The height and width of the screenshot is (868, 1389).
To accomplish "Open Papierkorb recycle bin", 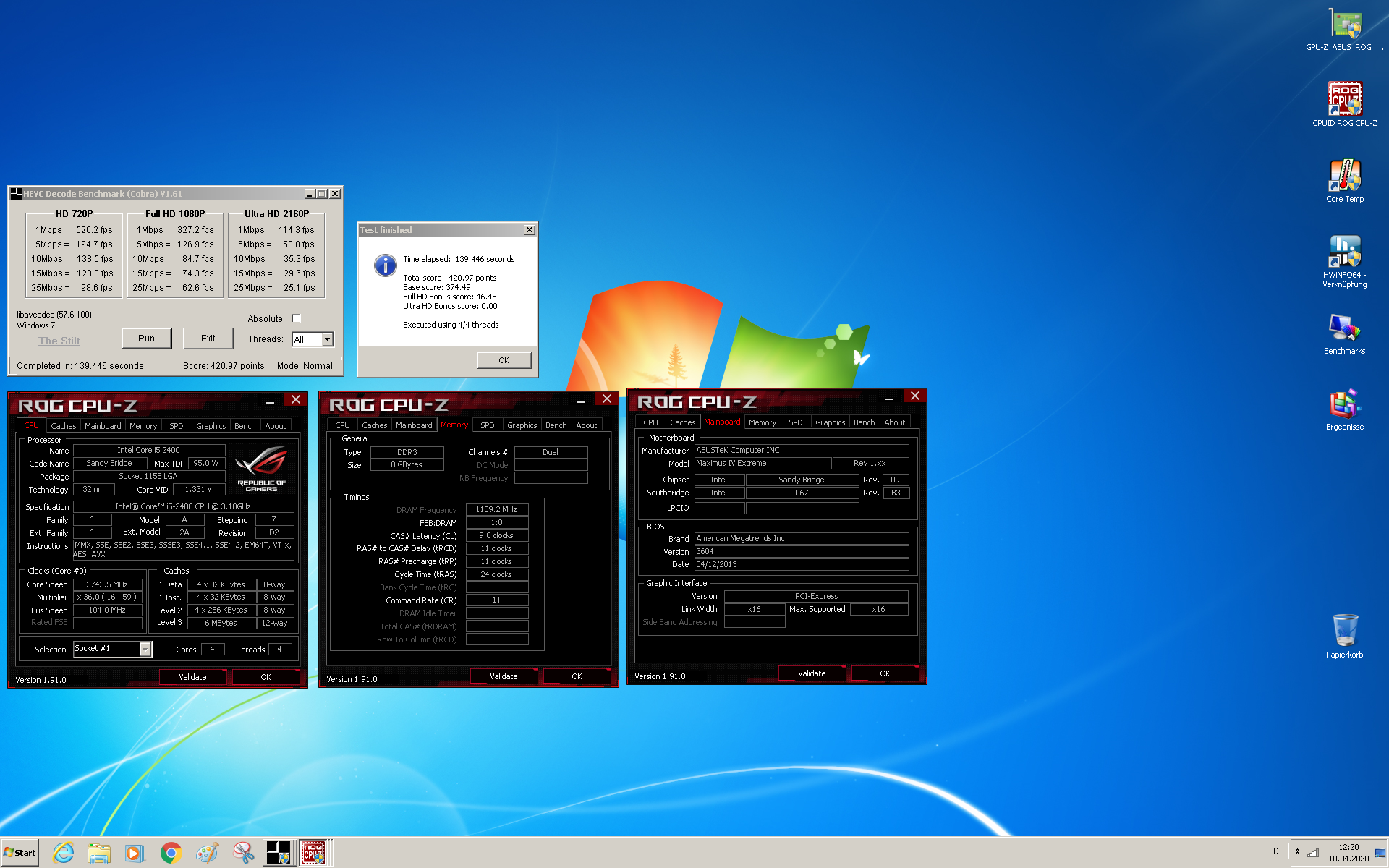I will tap(1344, 635).
